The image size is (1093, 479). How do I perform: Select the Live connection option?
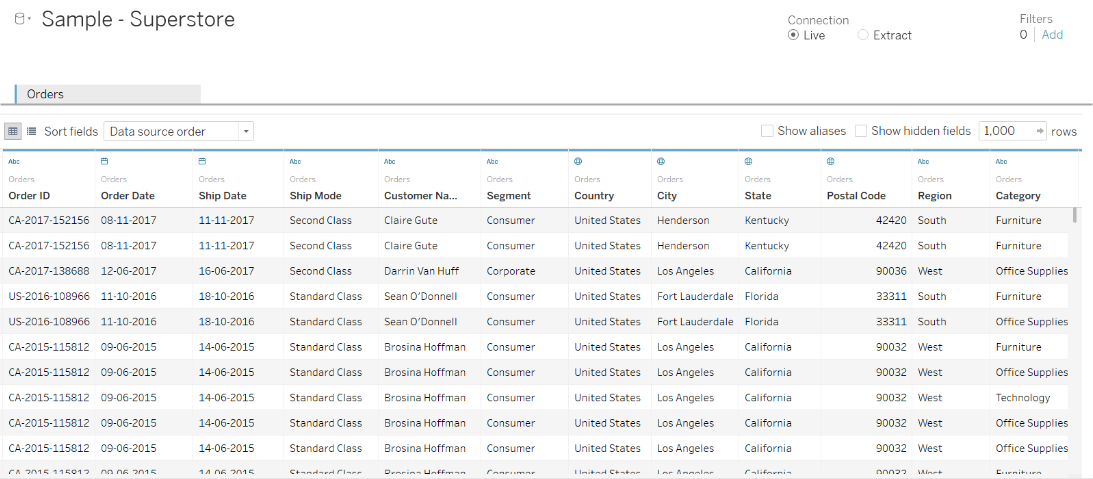point(794,35)
